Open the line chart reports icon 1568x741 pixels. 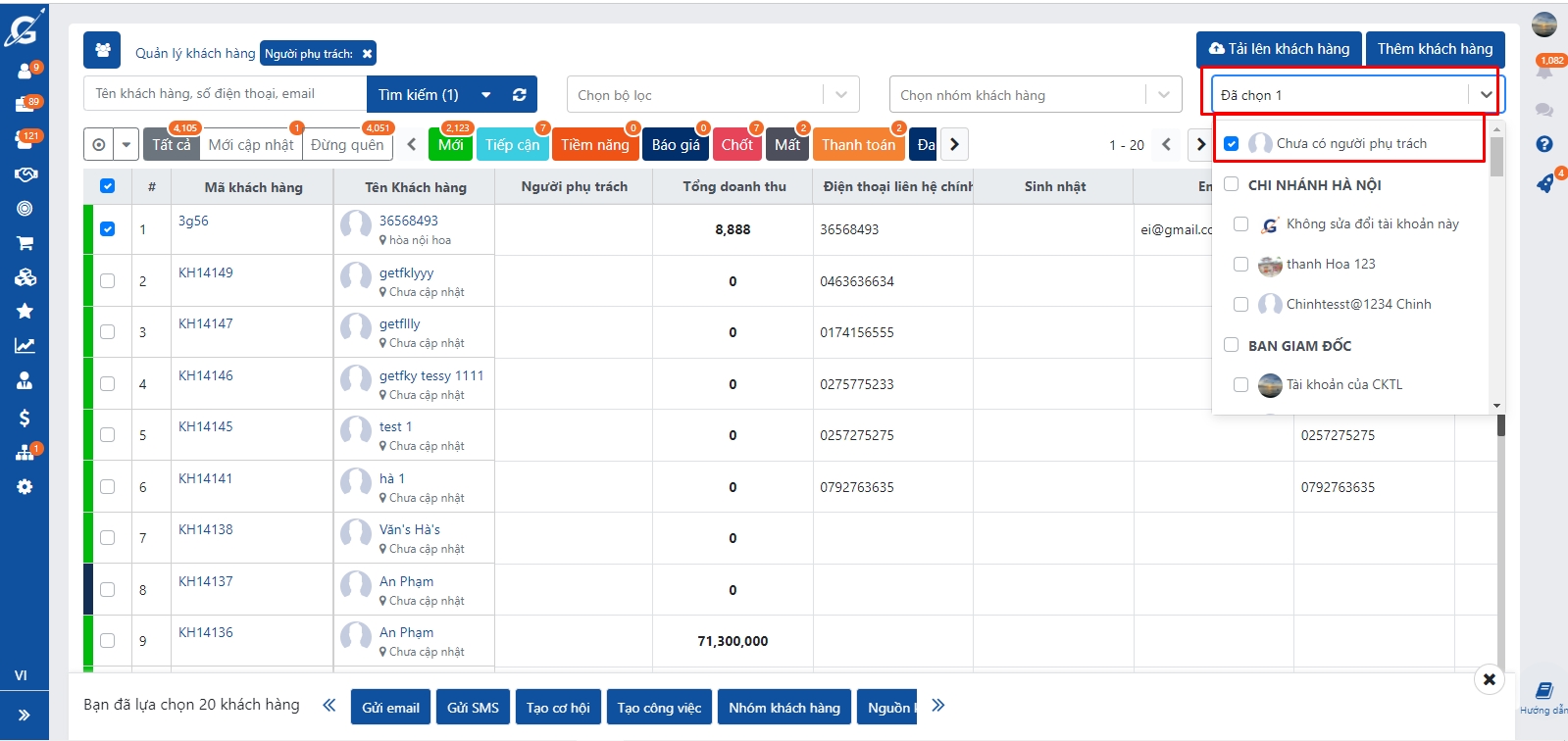point(25,346)
